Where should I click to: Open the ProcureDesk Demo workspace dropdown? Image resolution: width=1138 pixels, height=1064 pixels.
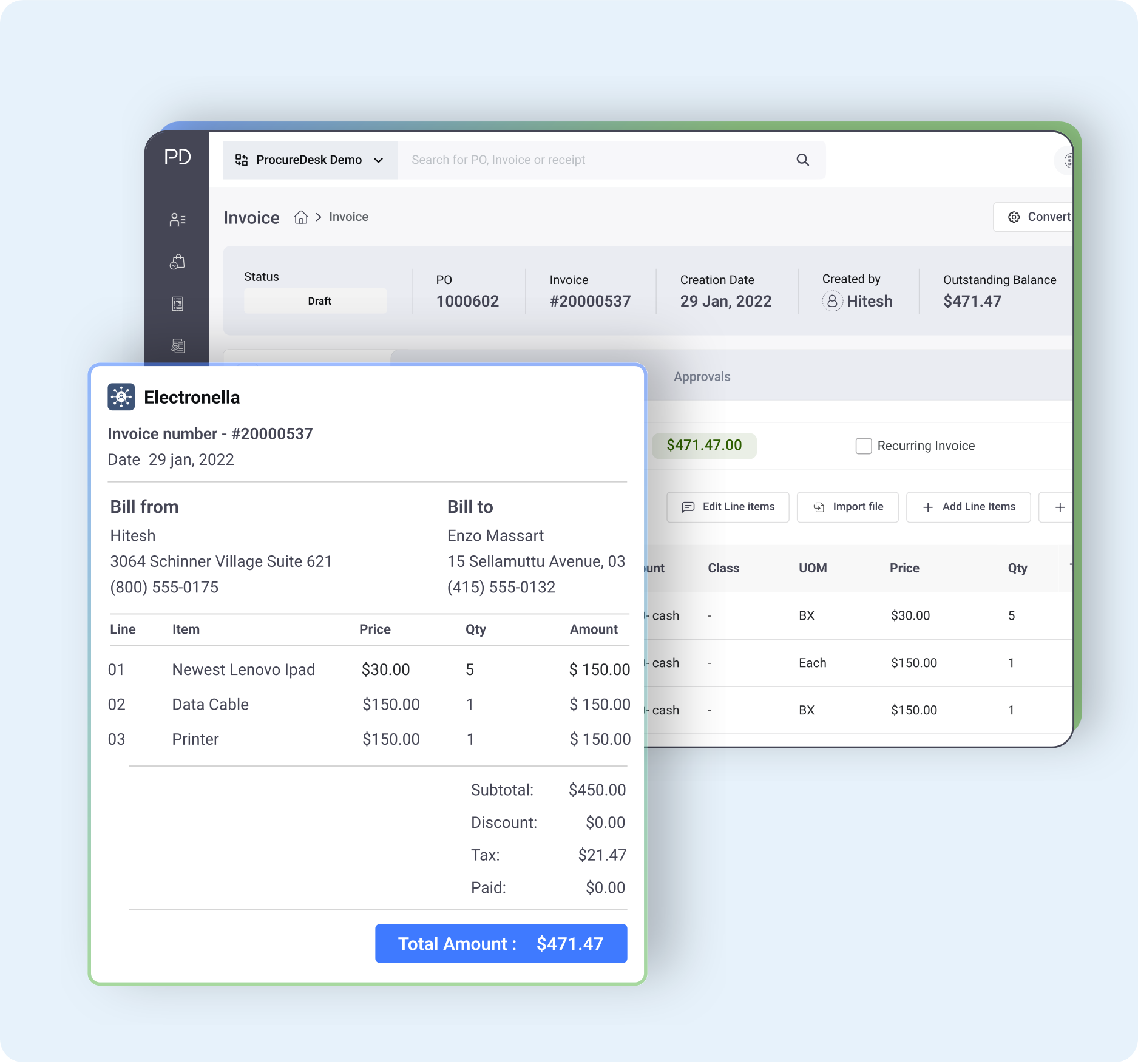(x=310, y=160)
